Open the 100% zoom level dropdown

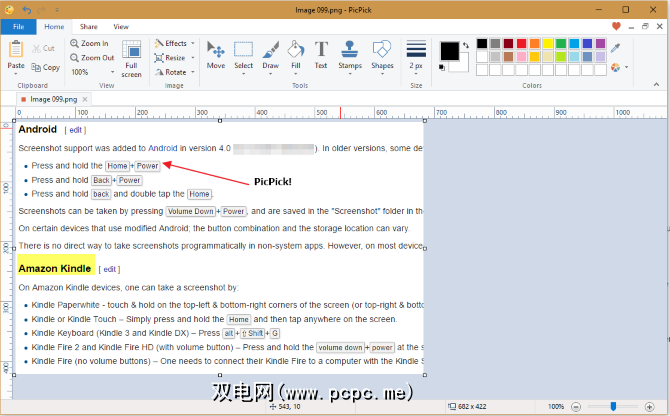(x=112, y=72)
